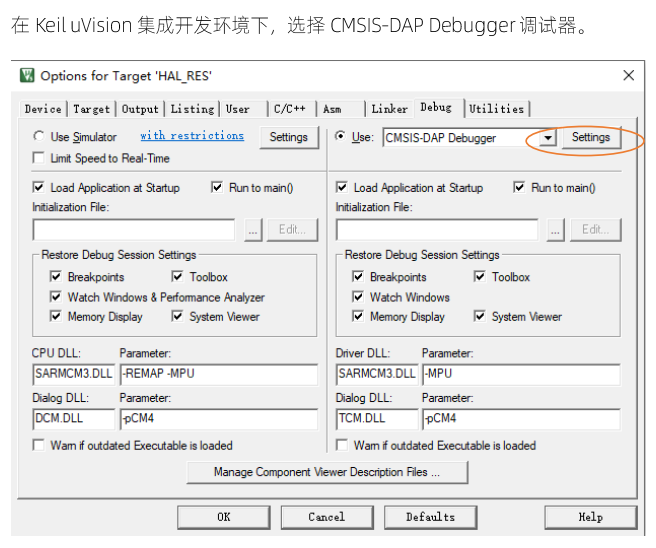Screen dimensions: 656x548
Task: Click the simulator Settings button
Action: 289,137
